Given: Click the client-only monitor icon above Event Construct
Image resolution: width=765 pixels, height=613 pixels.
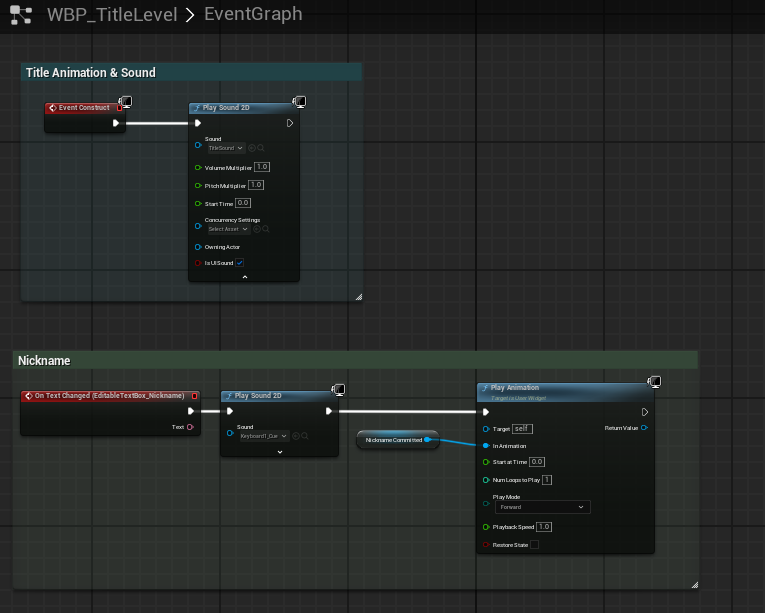Looking at the screenshot, I should [x=125, y=102].
